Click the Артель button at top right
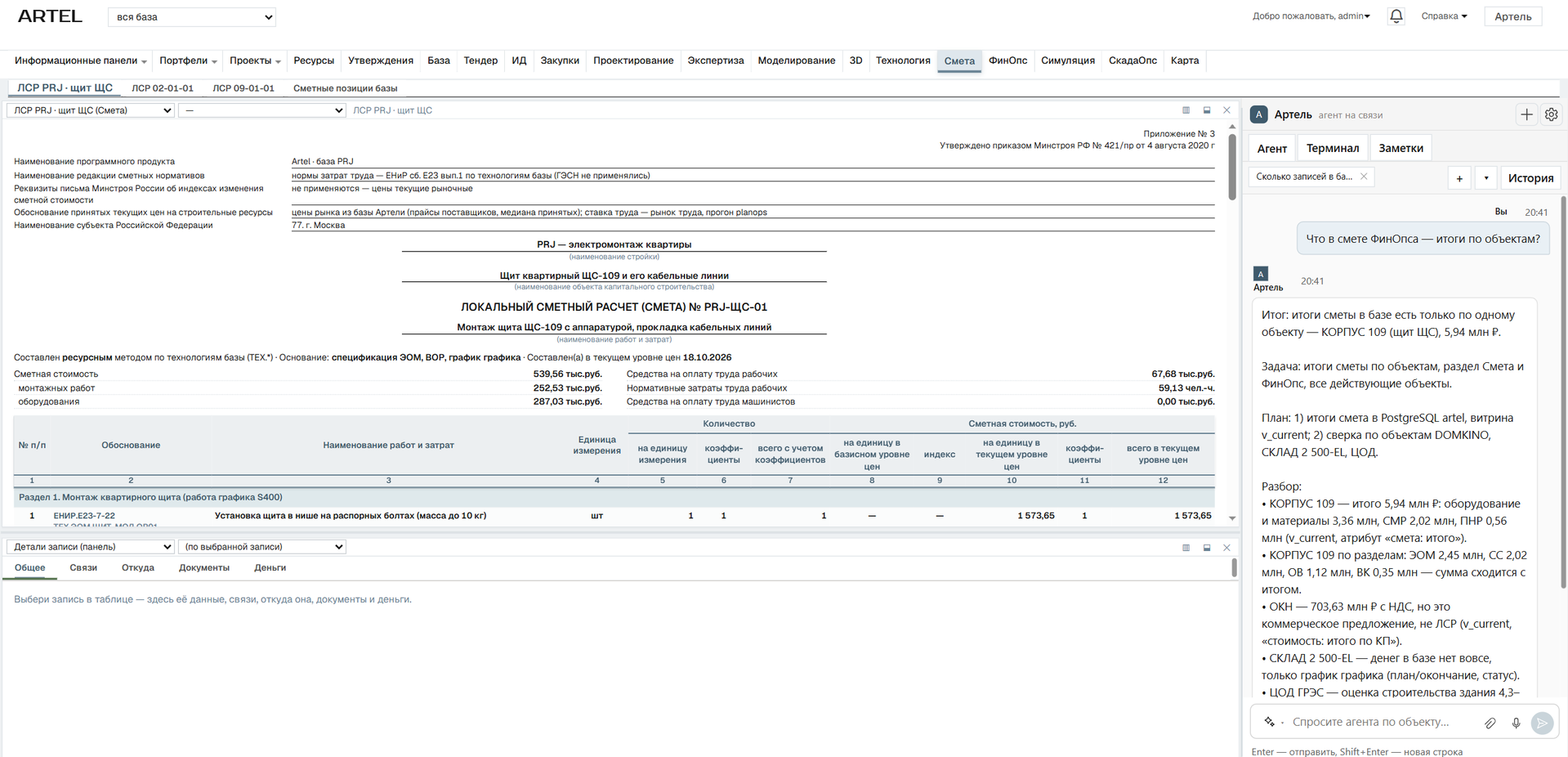The image size is (1568, 757). click(1512, 16)
